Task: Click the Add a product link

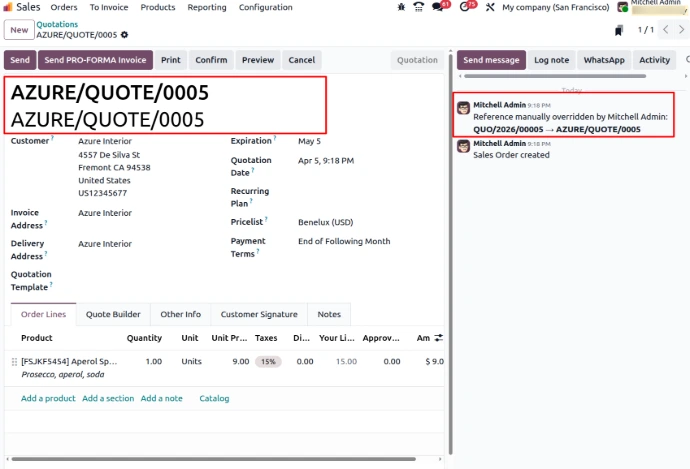Action: [x=48, y=398]
